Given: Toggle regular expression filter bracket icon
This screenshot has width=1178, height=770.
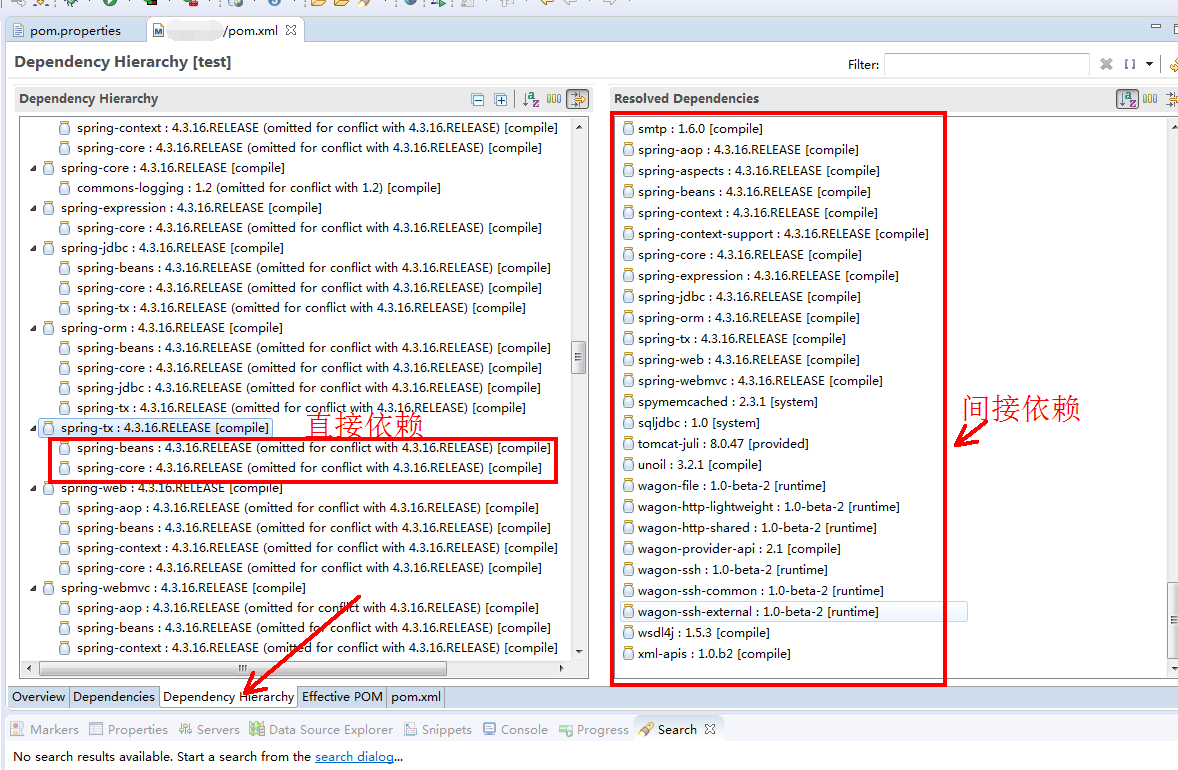Looking at the screenshot, I should [x=1131, y=64].
